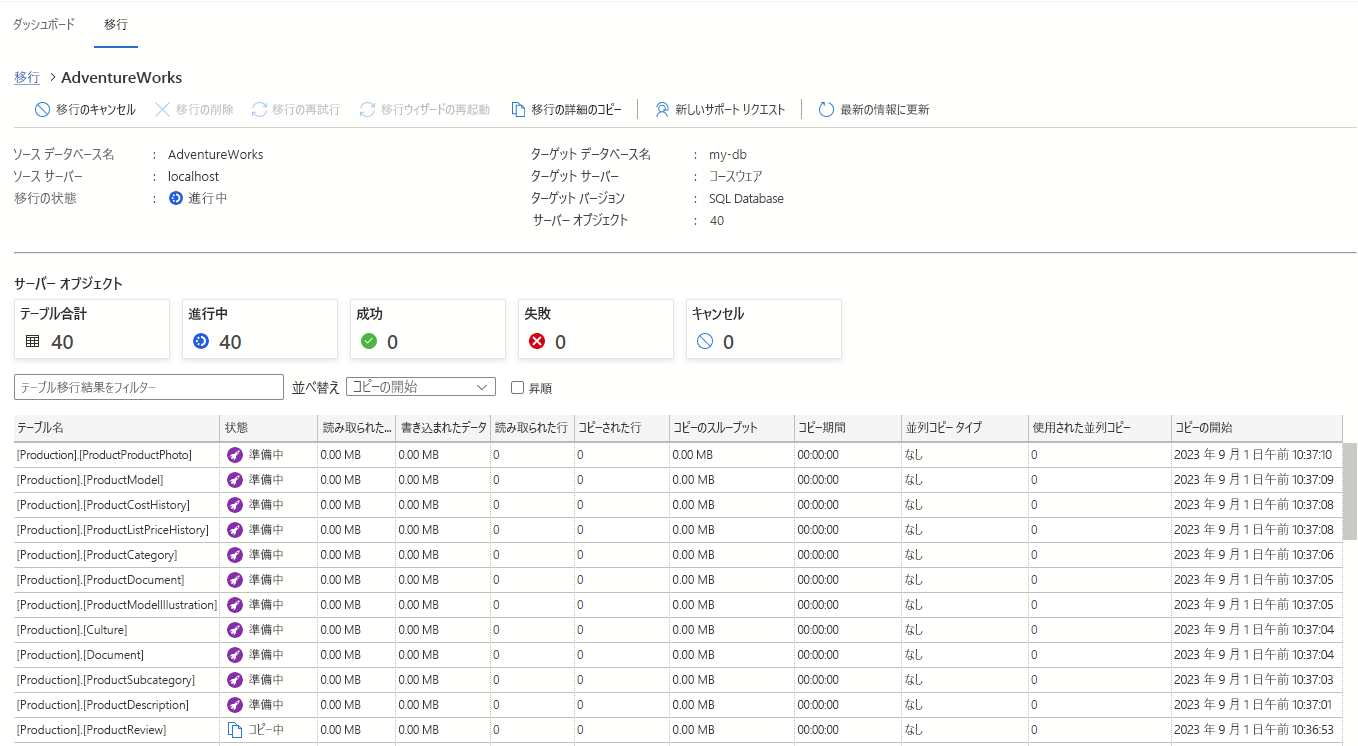
Task: Click the rocket status icon for ProductDescription row
Action: click(x=235, y=705)
